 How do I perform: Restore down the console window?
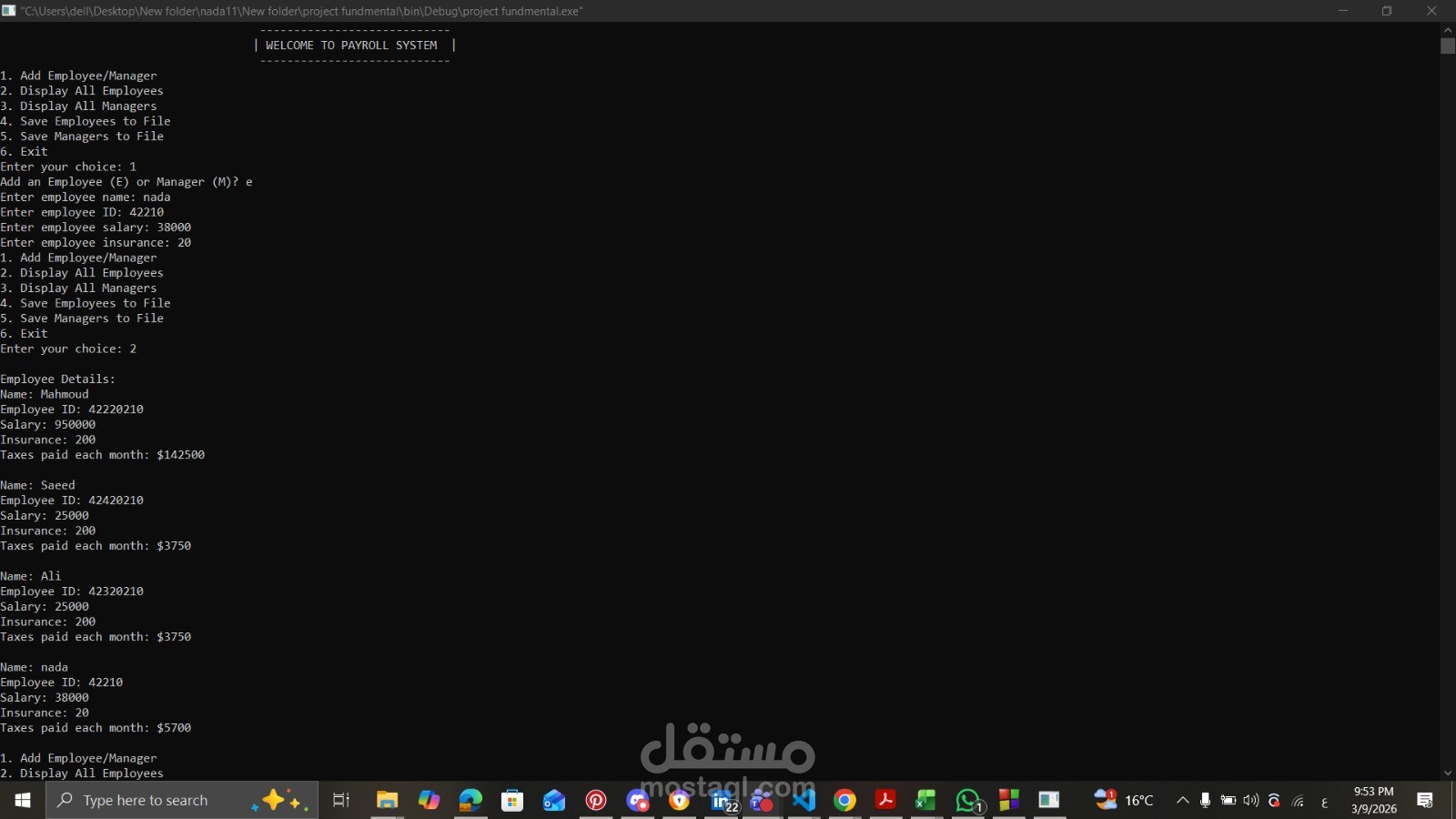point(1387,11)
